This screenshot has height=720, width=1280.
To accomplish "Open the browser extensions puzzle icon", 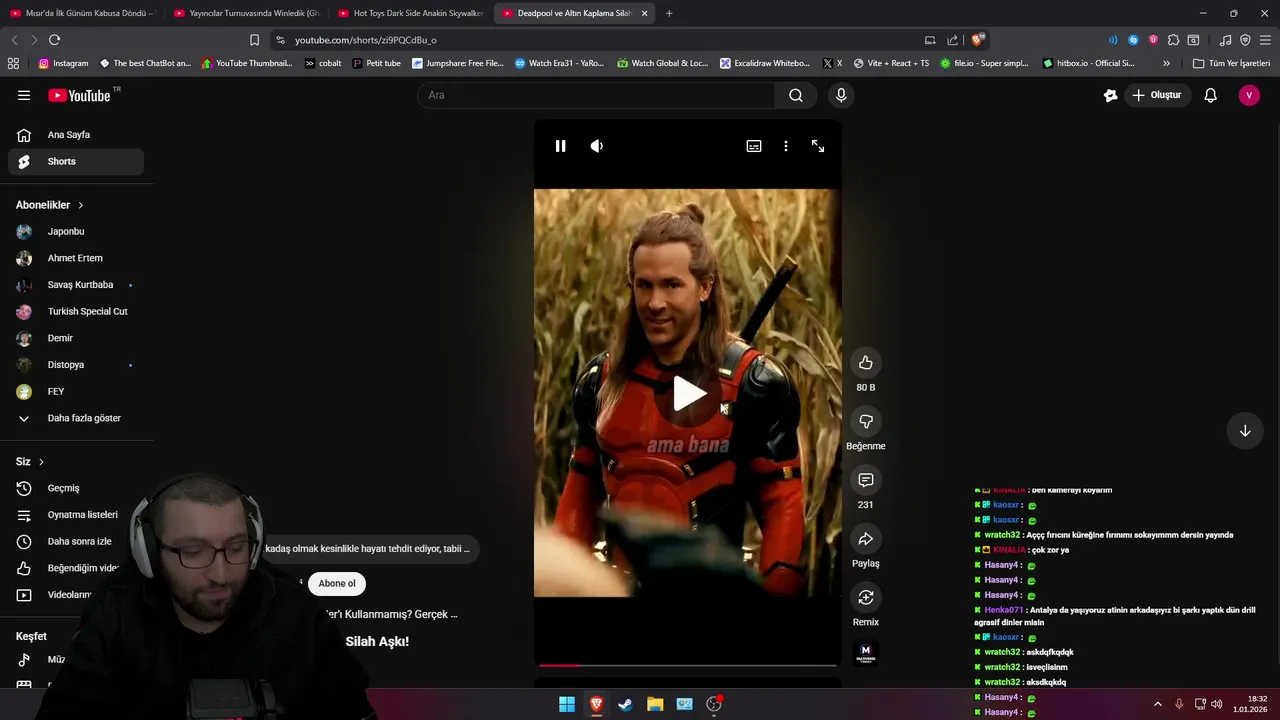I will tap(1173, 40).
